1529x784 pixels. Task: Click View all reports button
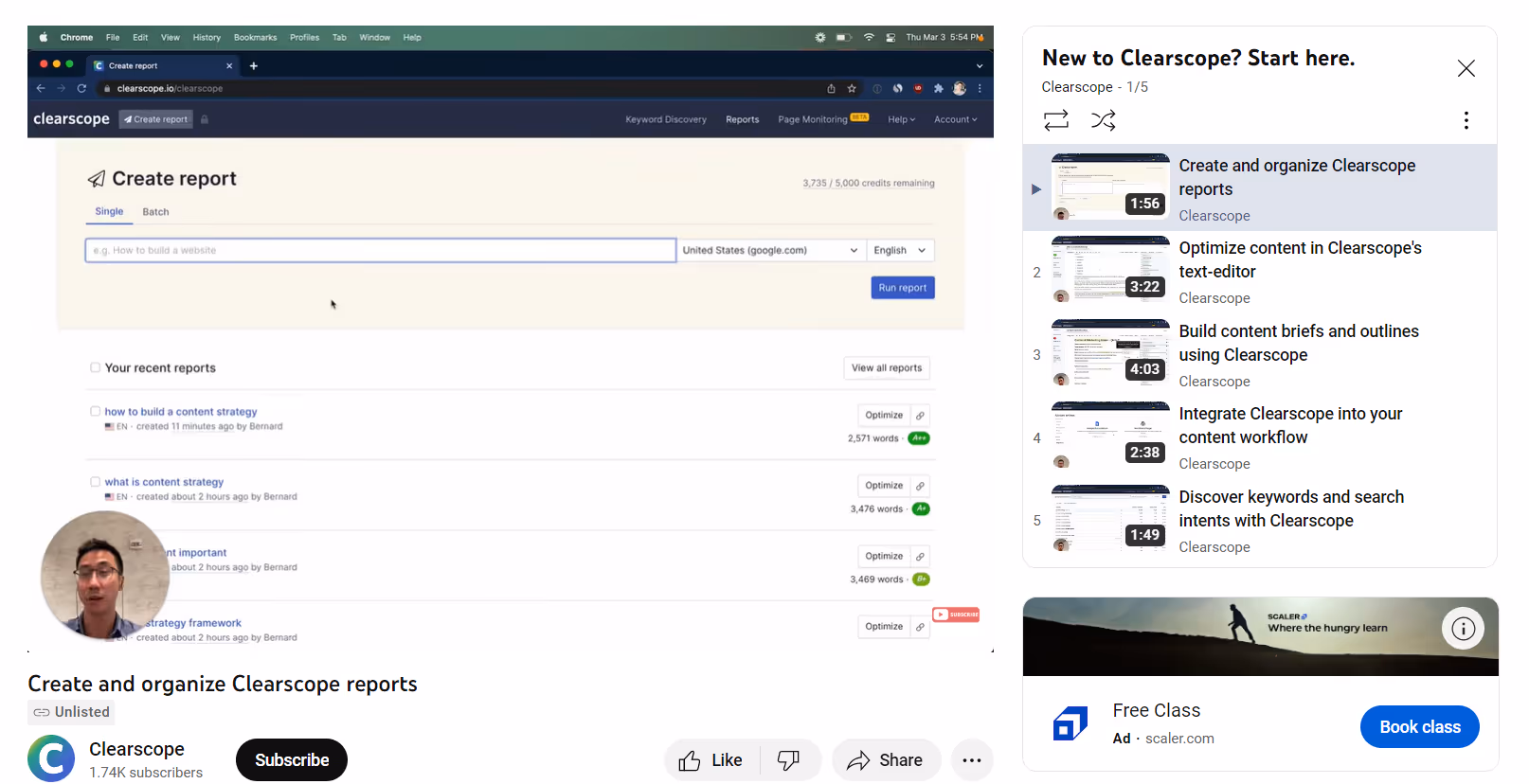coord(887,368)
